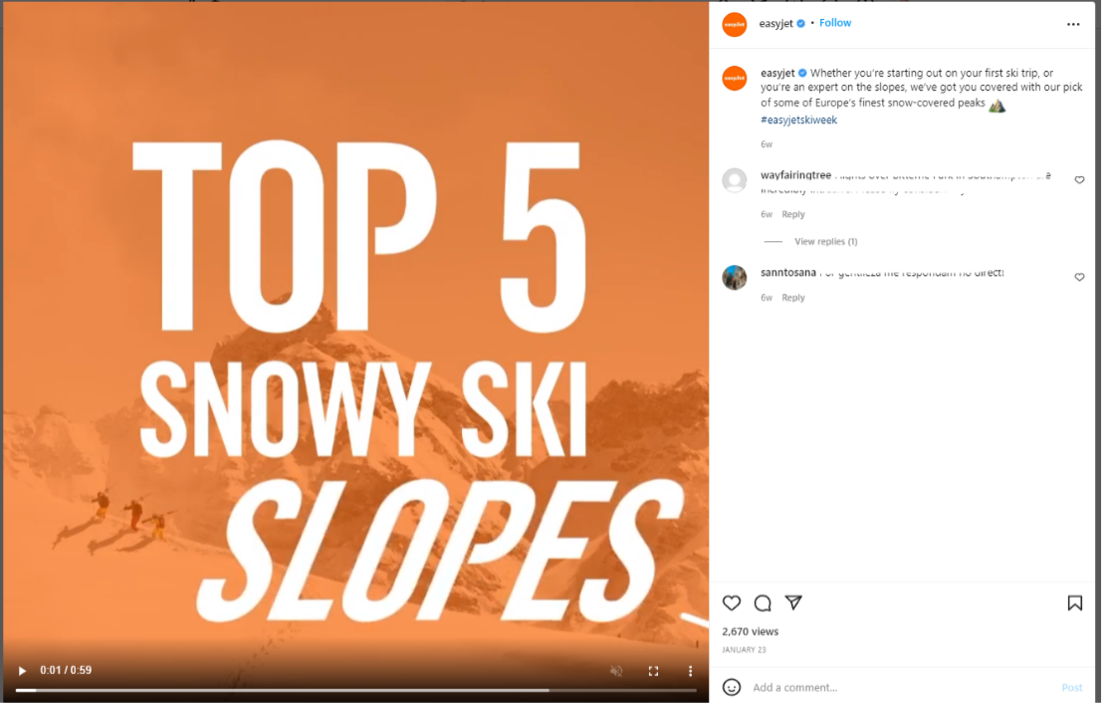Enter fullscreen video mode
Image resolution: width=1106 pixels, height=705 pixels.
point(653,671)
